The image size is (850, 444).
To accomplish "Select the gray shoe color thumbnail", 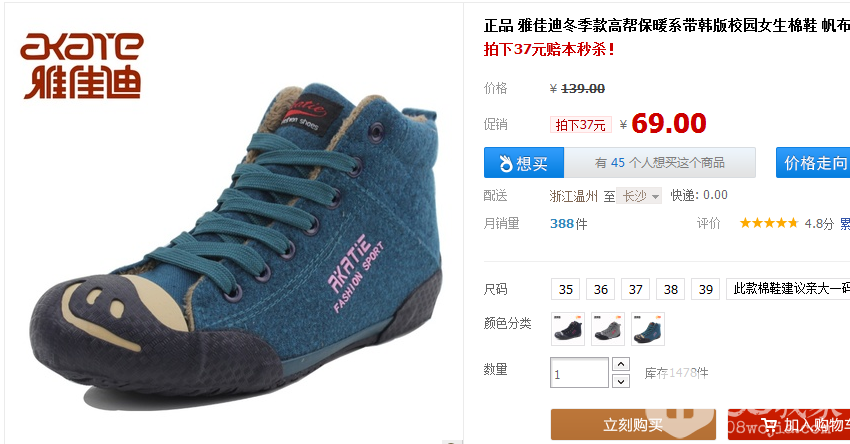I will pos(608,329).
